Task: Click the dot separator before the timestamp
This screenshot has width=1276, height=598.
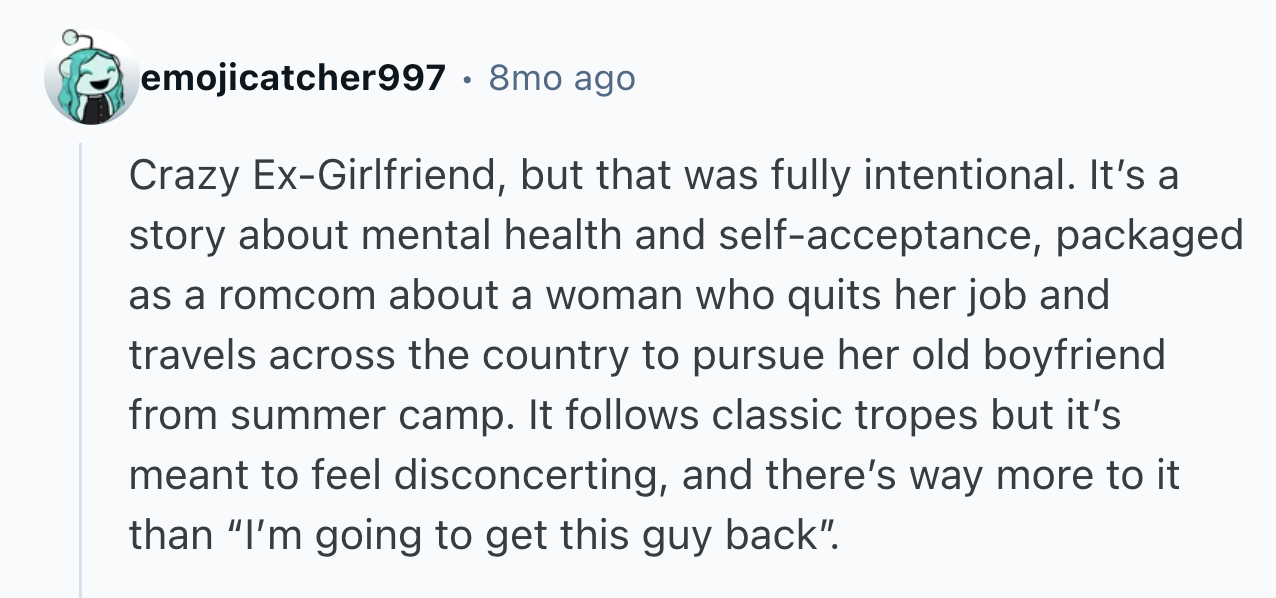Action: click(x=467, y=78)
